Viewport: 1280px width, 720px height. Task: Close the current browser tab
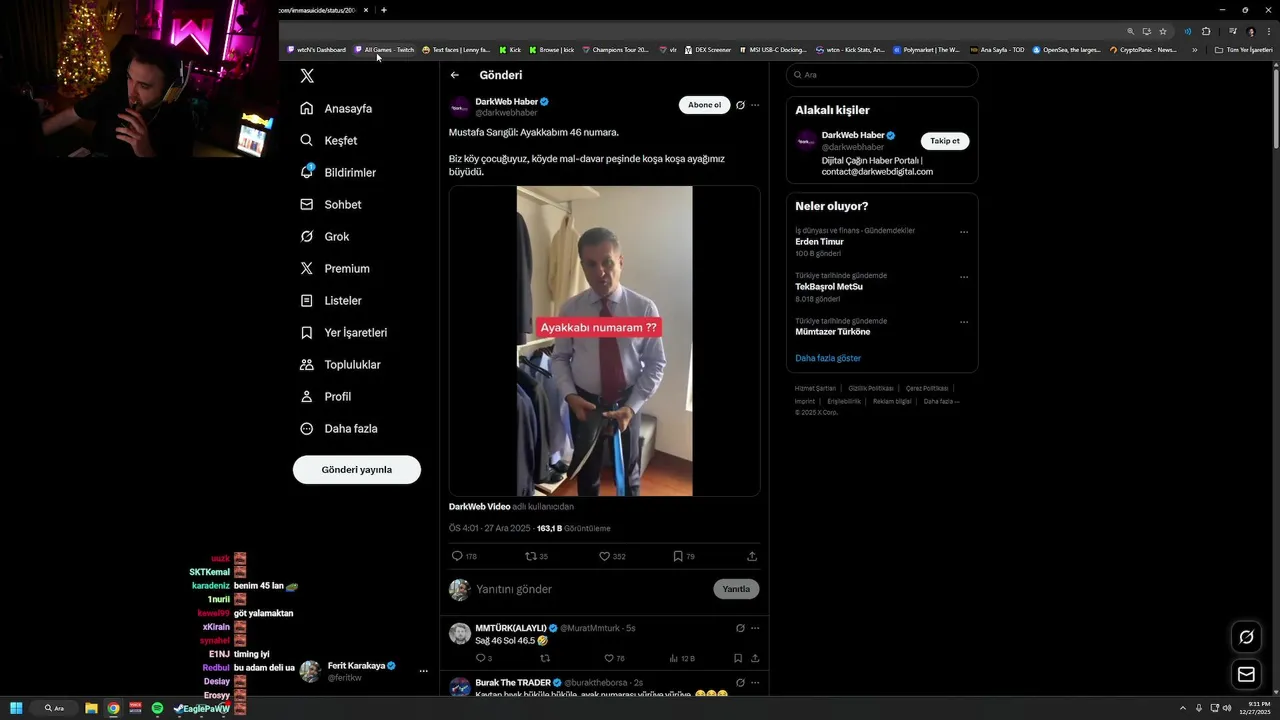366,10
